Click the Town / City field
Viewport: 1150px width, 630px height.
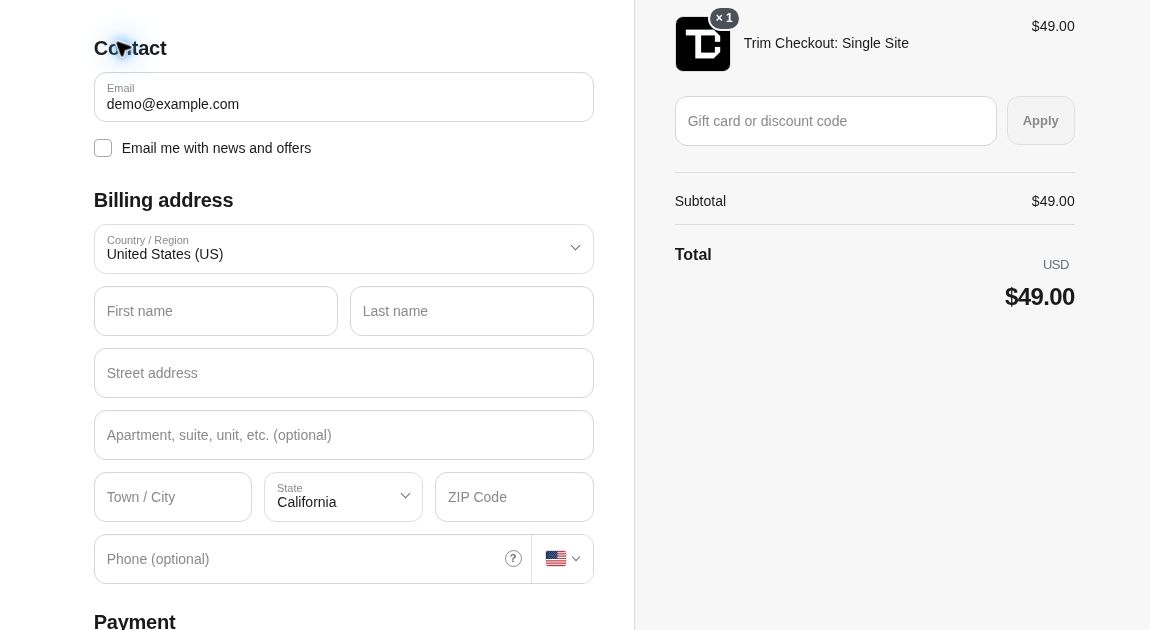173,497
